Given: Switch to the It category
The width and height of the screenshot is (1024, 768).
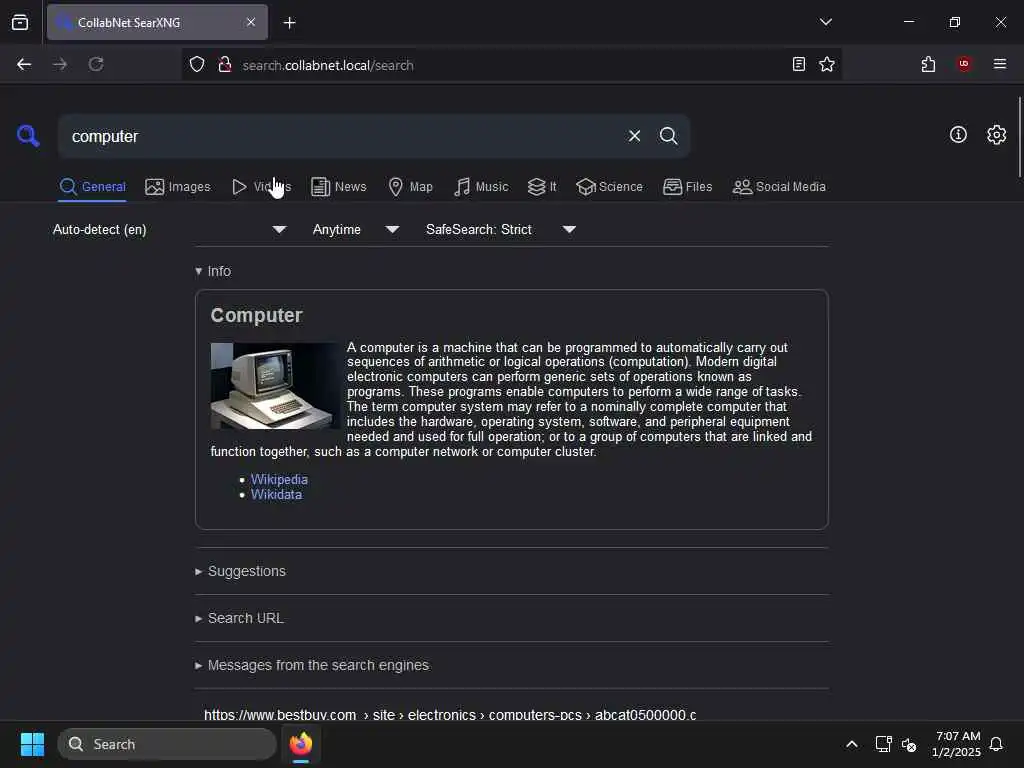Looking at the screenshot, I should pos(542,187).
